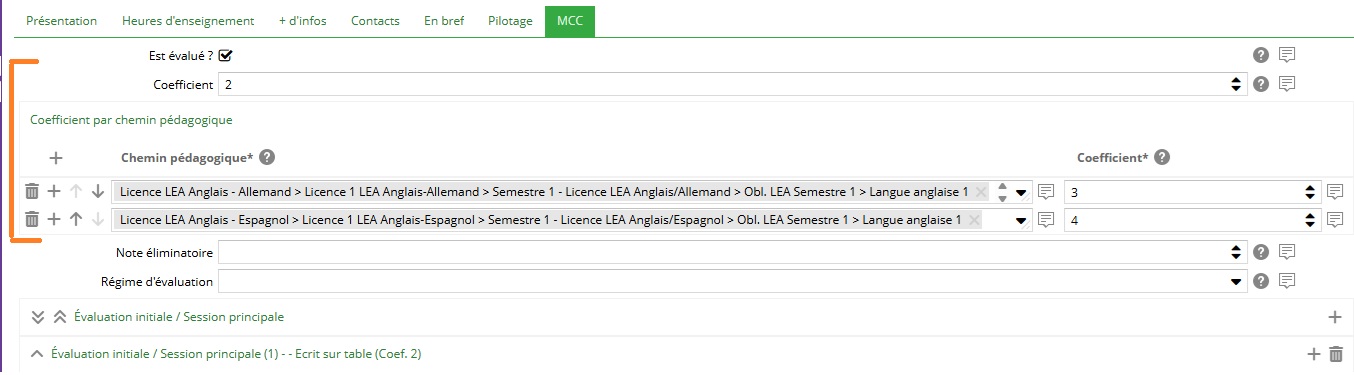Collapse the Ecrit sur table evaluation section

(37, 354)
